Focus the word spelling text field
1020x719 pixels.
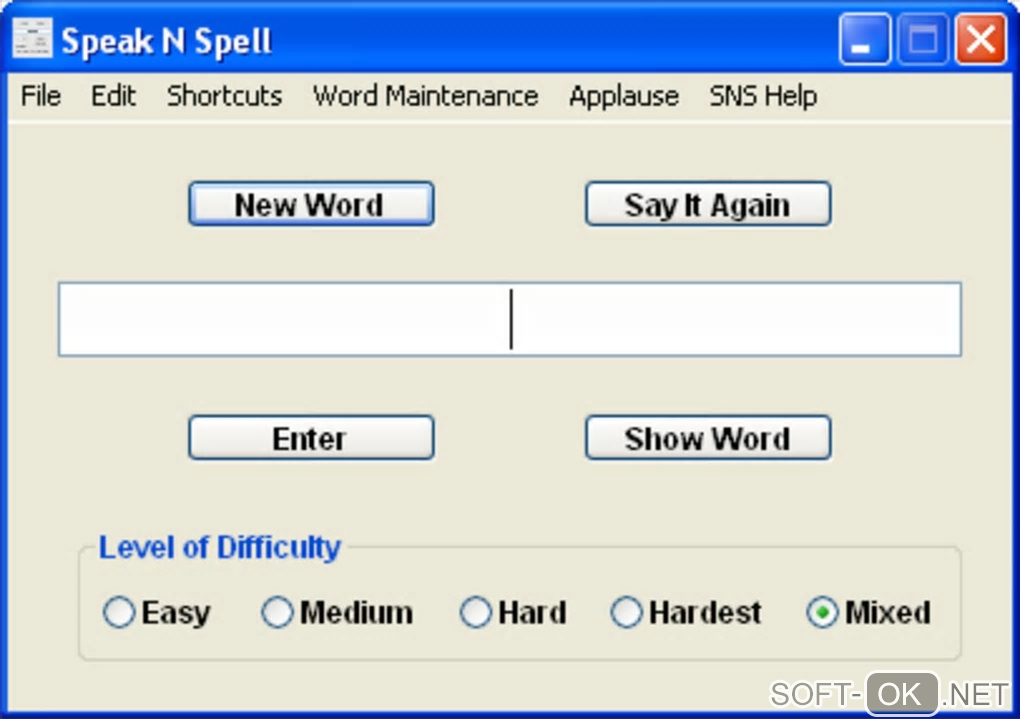point(509,319)
